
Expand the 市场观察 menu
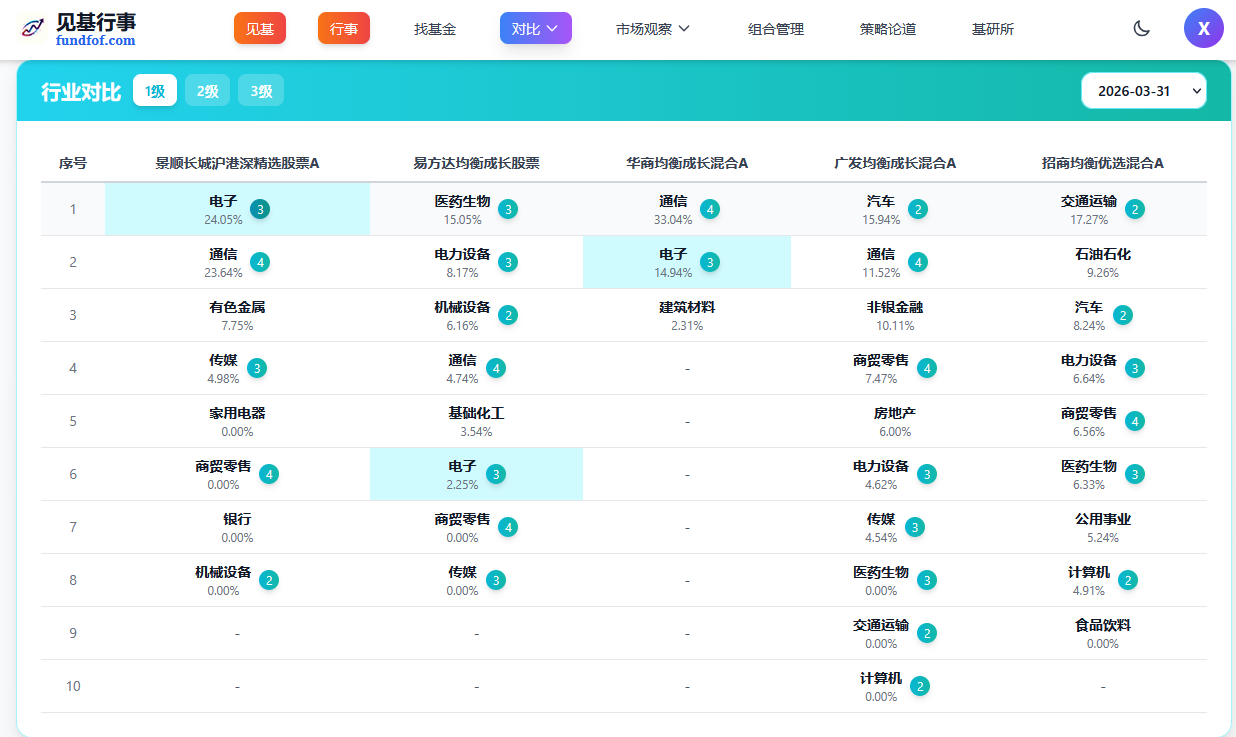click(653, 28)
